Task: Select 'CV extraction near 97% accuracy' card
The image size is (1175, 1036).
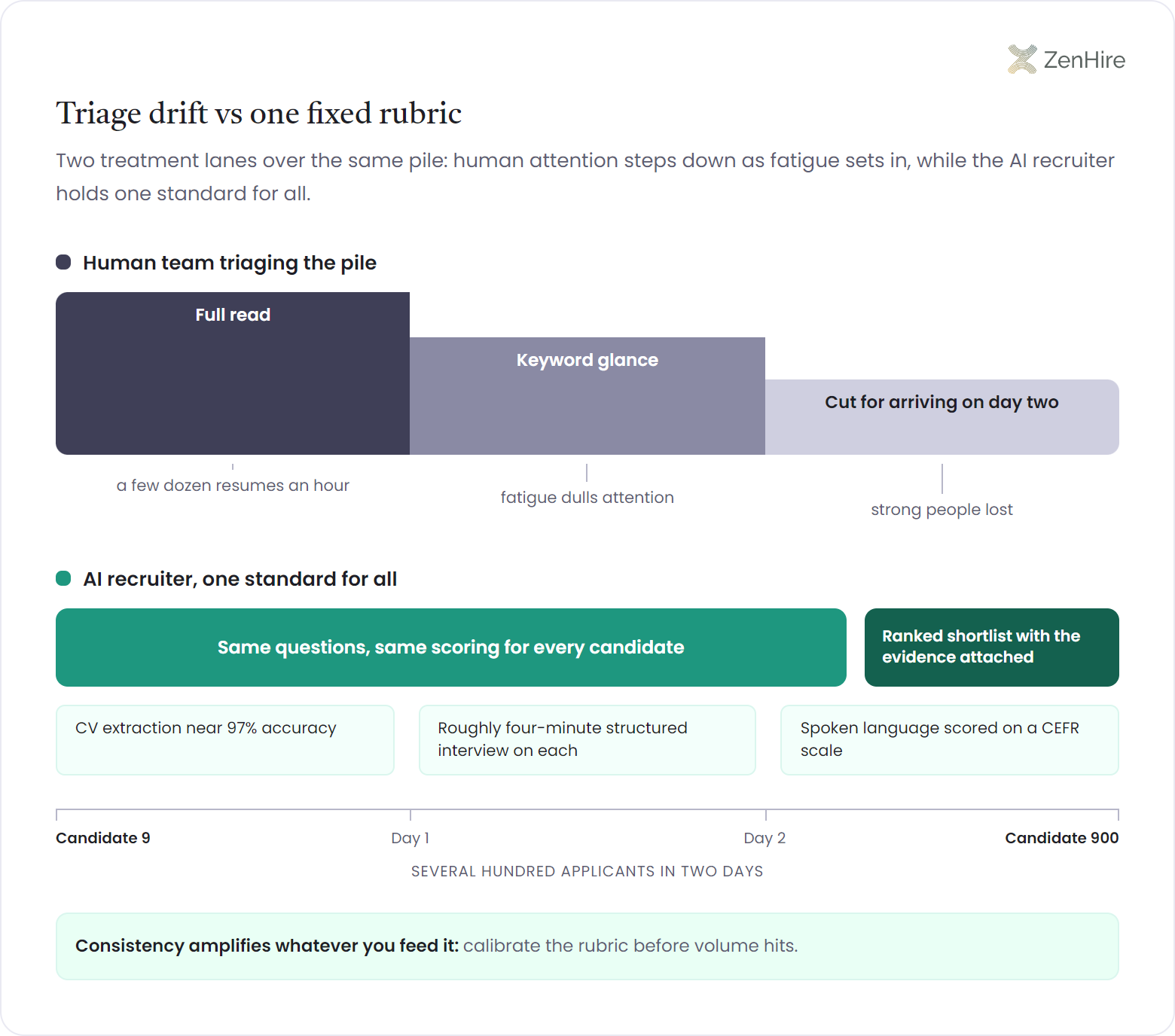Action: tap(225, 740)
